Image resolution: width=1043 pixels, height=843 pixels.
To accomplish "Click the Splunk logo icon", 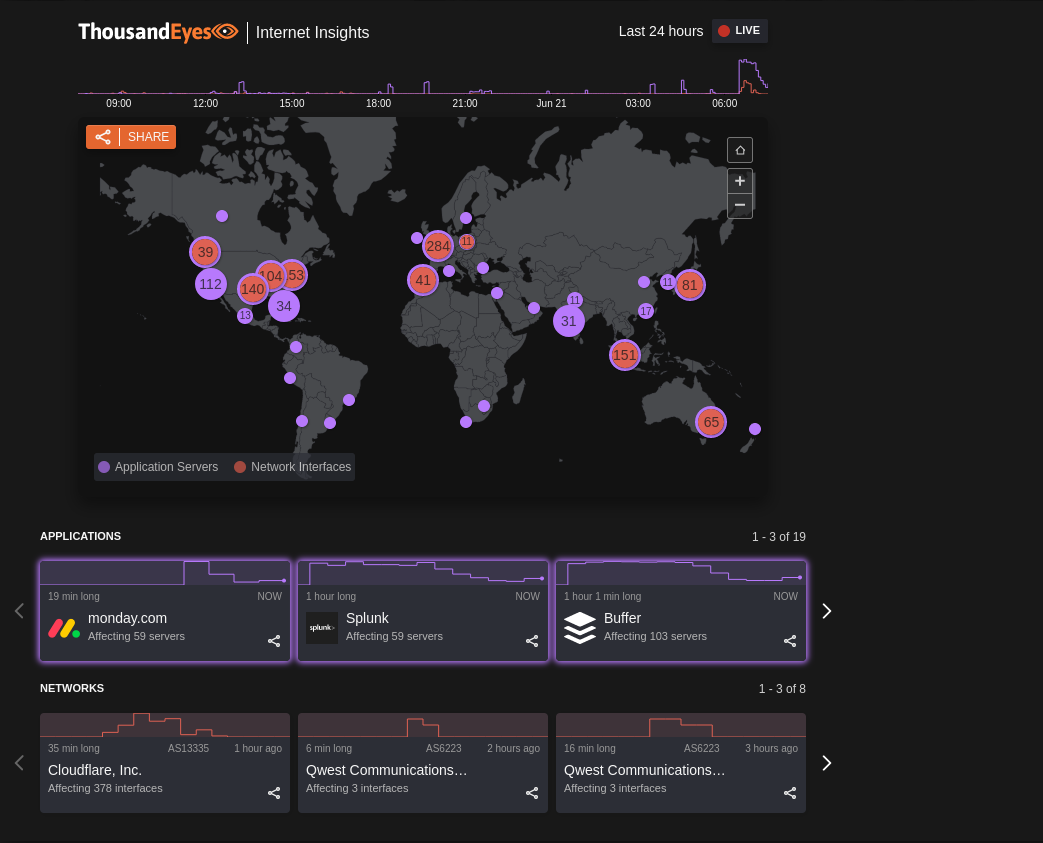I will pos(322,628).
